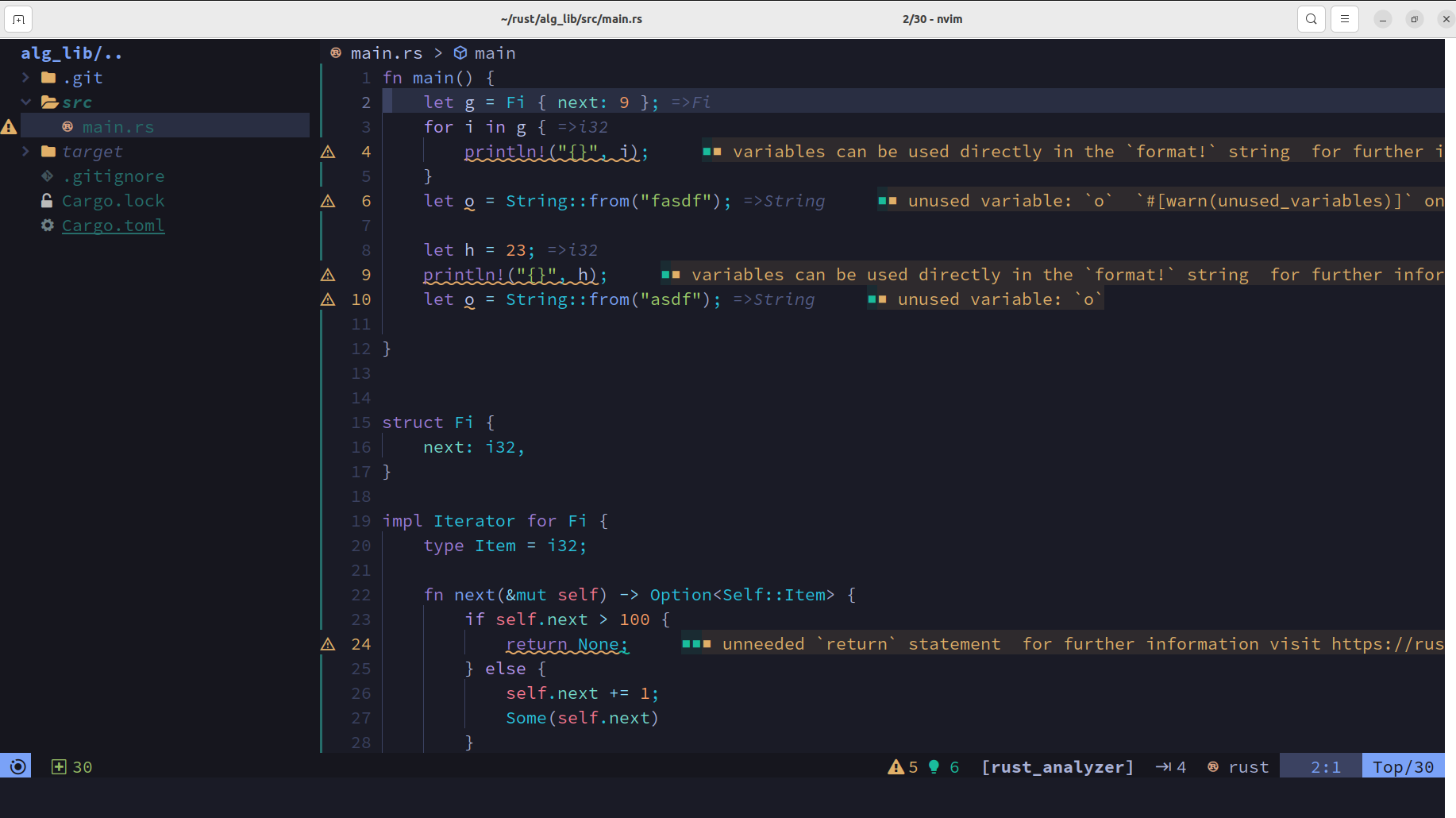This screenshot has height=818, width=1456.
Task: Select the target folder name
Action: point(92,152)
